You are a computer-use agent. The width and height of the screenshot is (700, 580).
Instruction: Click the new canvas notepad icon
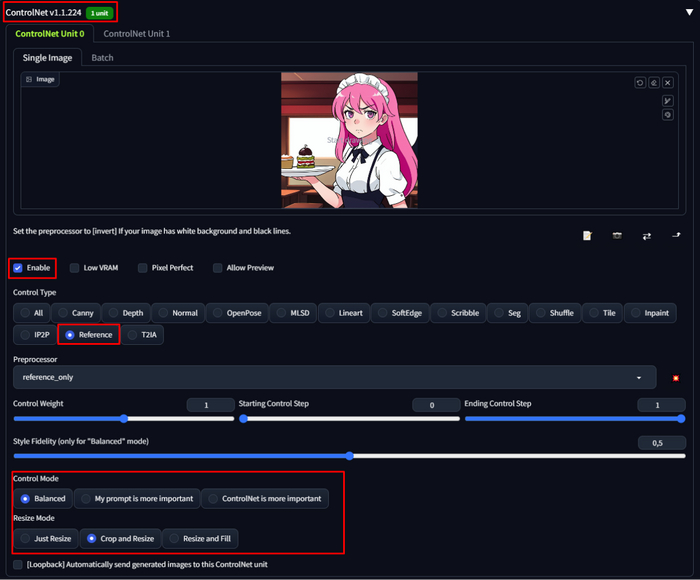pos(587,235)
